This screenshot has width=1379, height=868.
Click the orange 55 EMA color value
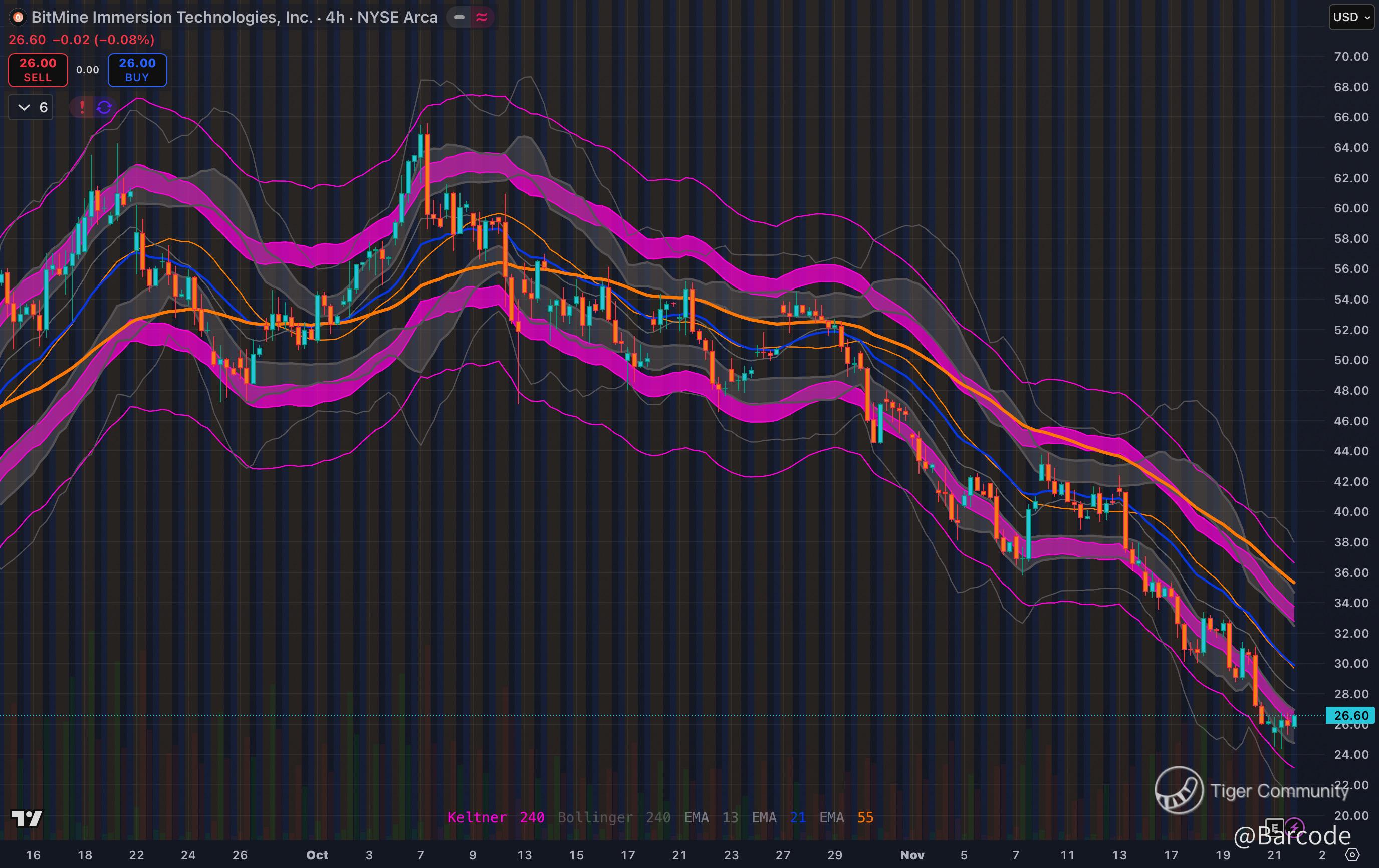pyautogui.click(x=865, y=817)
